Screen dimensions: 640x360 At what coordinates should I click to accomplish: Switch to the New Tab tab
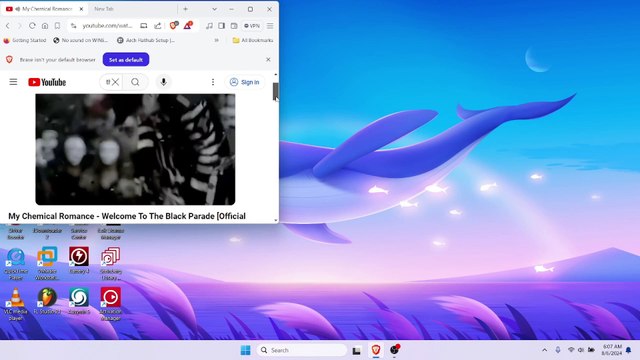(x=104, y=9)
